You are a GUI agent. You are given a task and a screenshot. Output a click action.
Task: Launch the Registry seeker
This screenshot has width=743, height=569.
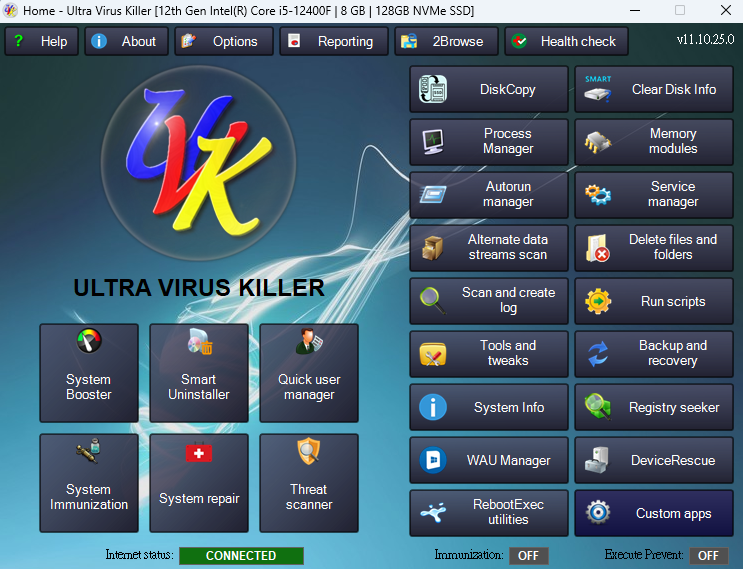pyautogui.click(x=654, y=407)
